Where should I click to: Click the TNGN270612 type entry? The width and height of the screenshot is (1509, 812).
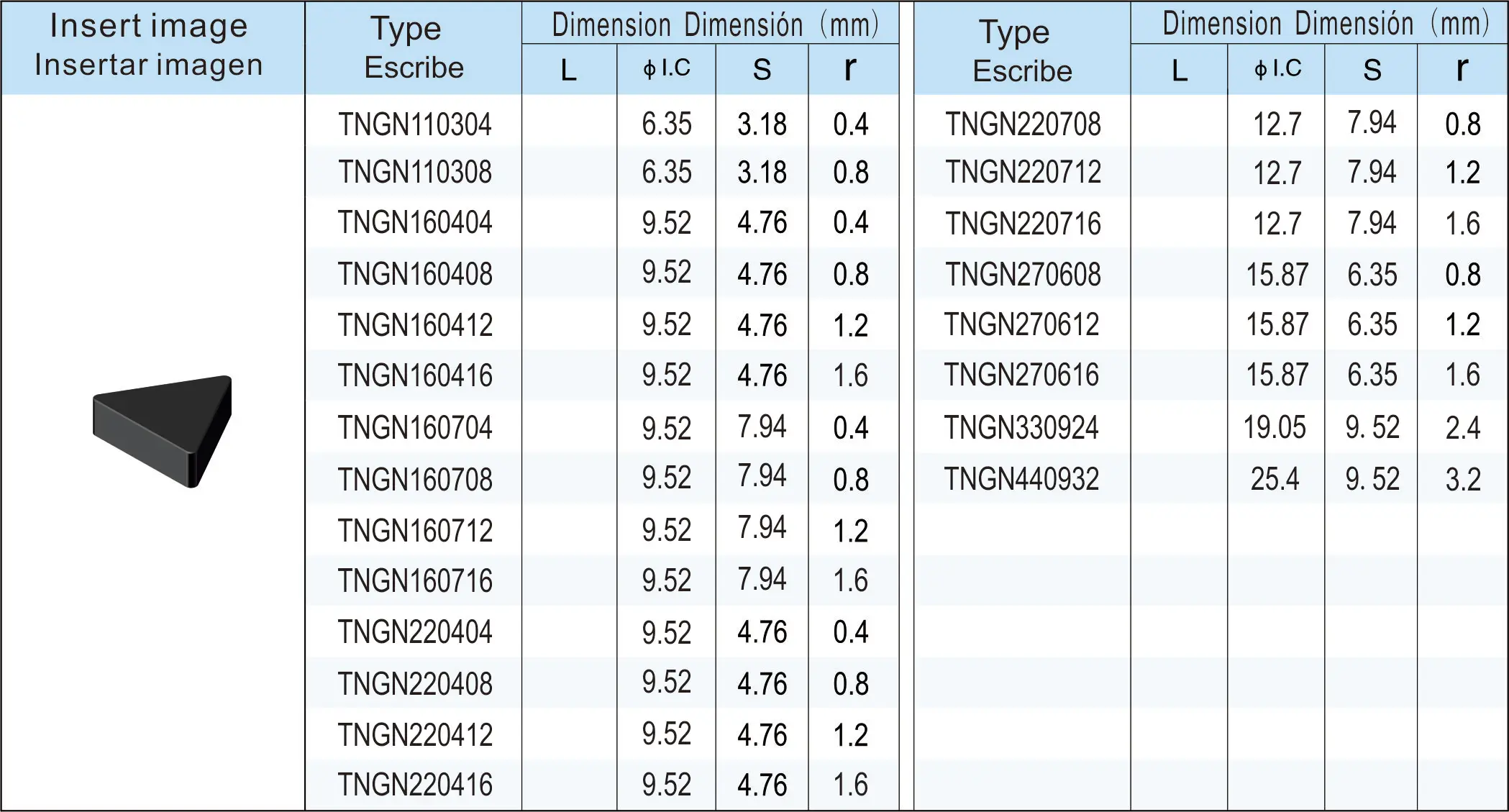1021,324
